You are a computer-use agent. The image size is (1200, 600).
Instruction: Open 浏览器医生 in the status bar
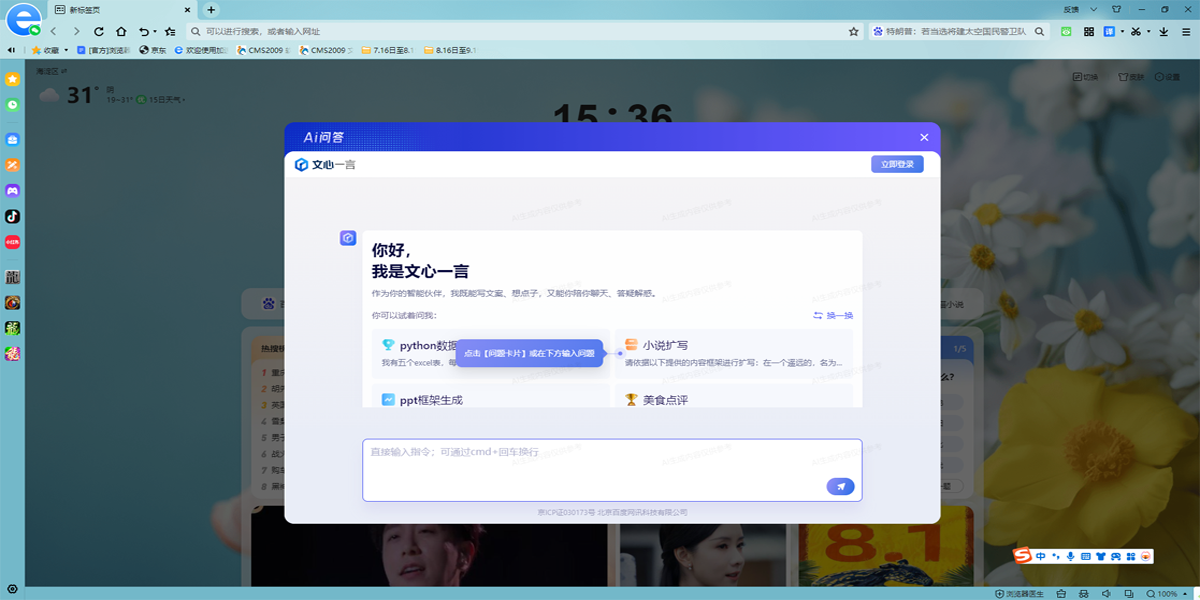point(1022,593)
